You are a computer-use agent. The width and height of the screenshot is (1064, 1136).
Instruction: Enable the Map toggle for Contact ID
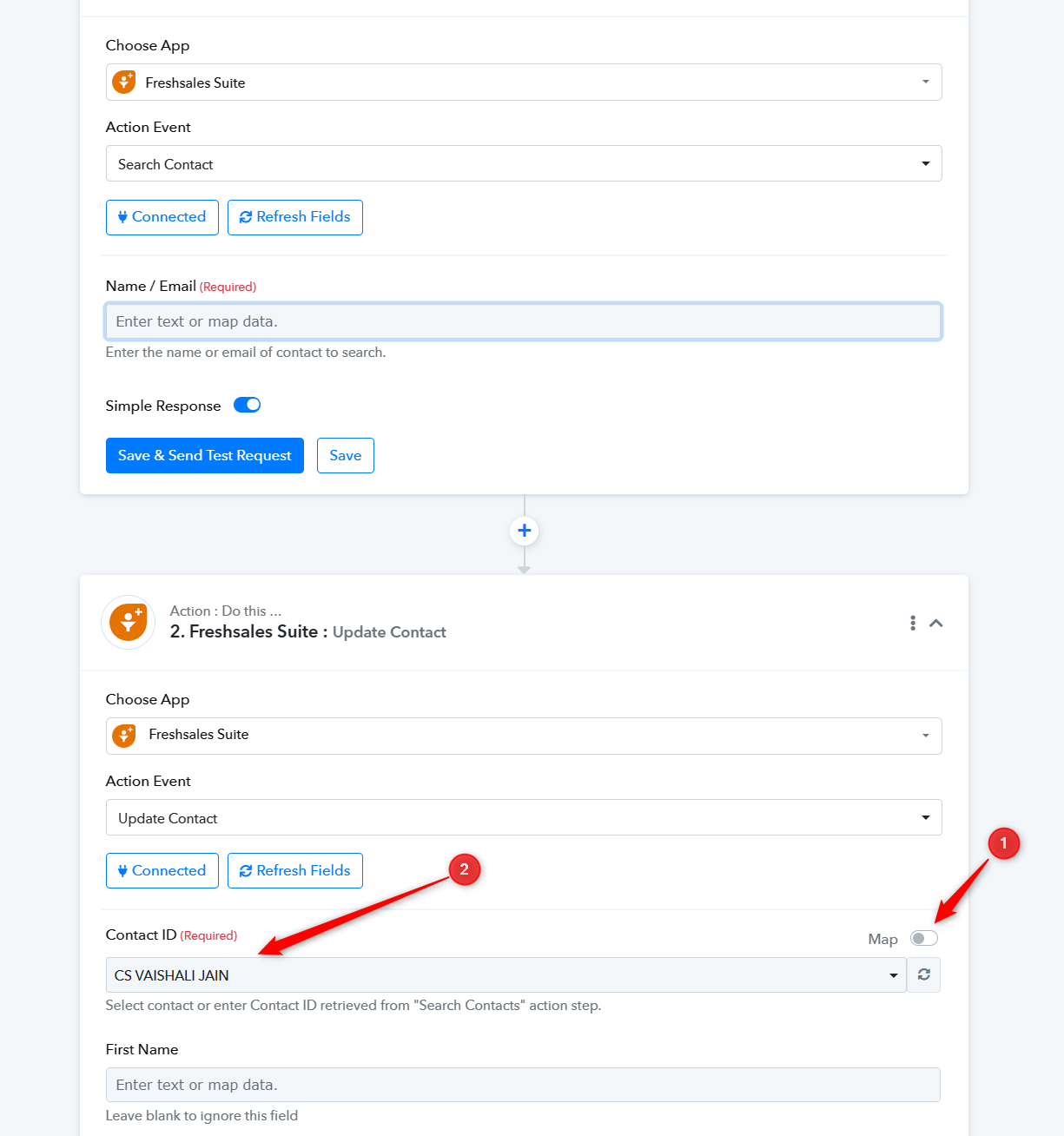point(924,938)
